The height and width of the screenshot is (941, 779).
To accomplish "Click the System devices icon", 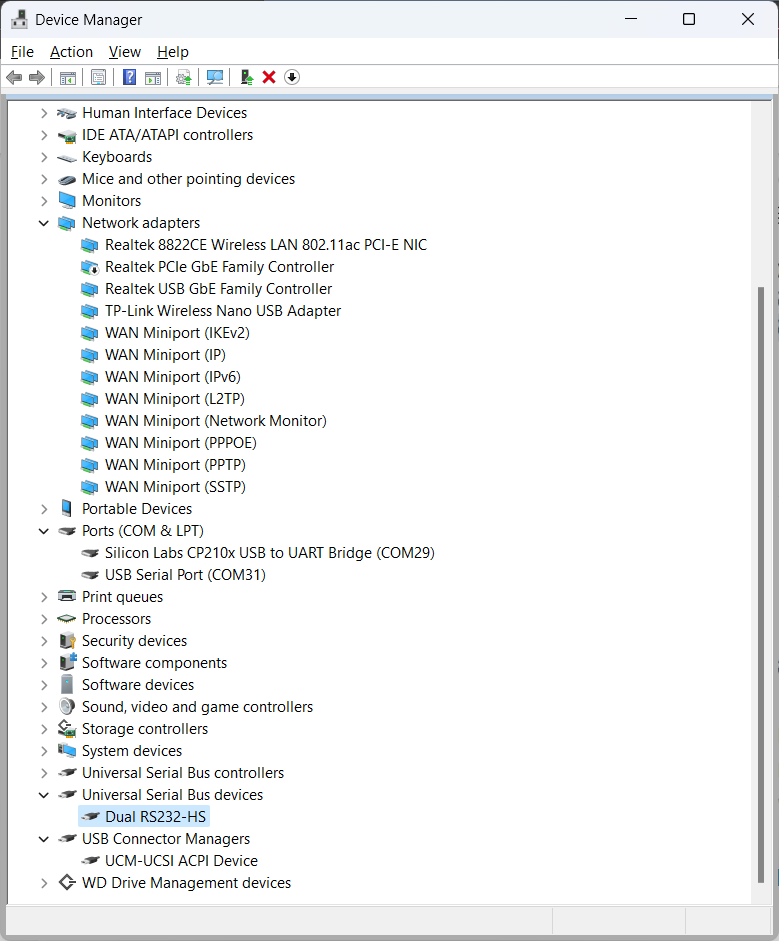I will [67, 751].
